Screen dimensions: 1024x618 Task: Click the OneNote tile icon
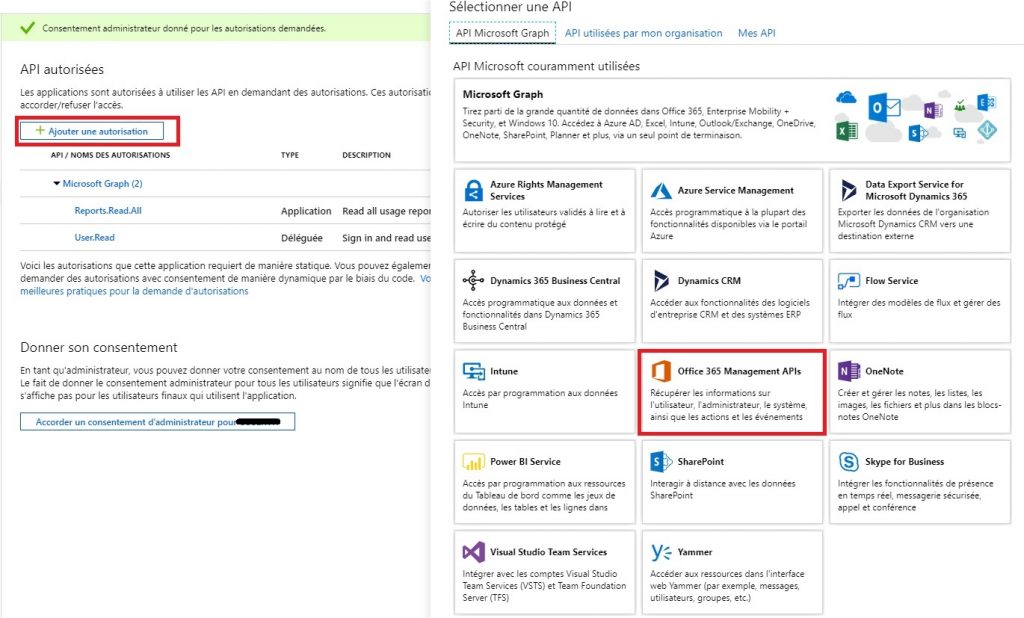click(849, 371)
